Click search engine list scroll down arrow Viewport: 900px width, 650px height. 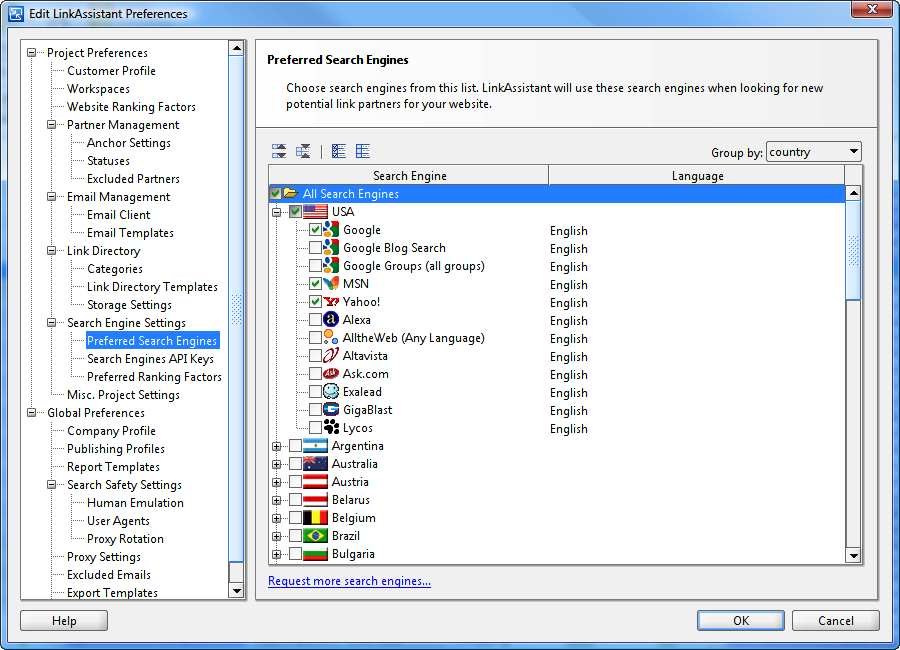coord(854,555)
